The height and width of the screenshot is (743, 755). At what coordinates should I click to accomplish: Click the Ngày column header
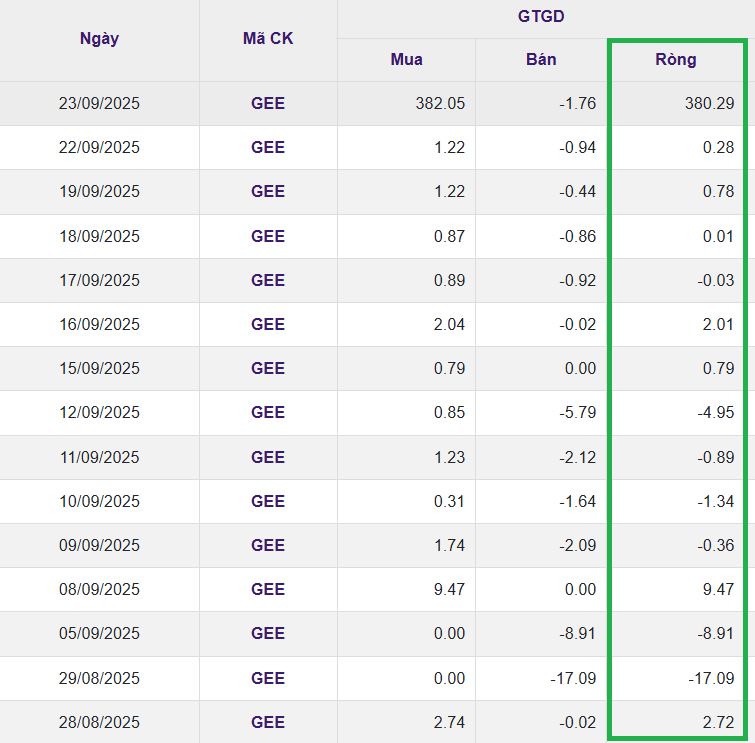pyautogui.click(x=99, y=39)
